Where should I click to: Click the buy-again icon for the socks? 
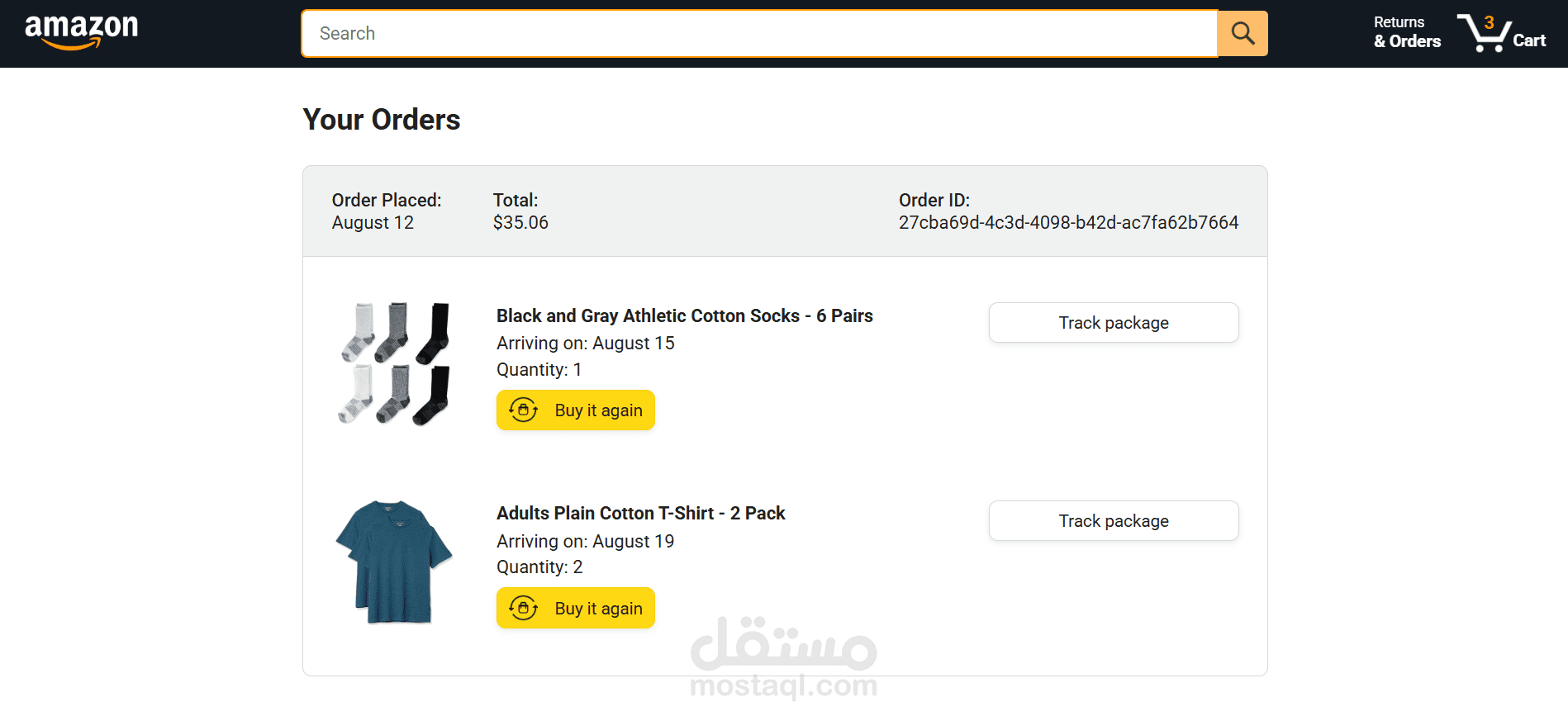coord(524,410)
